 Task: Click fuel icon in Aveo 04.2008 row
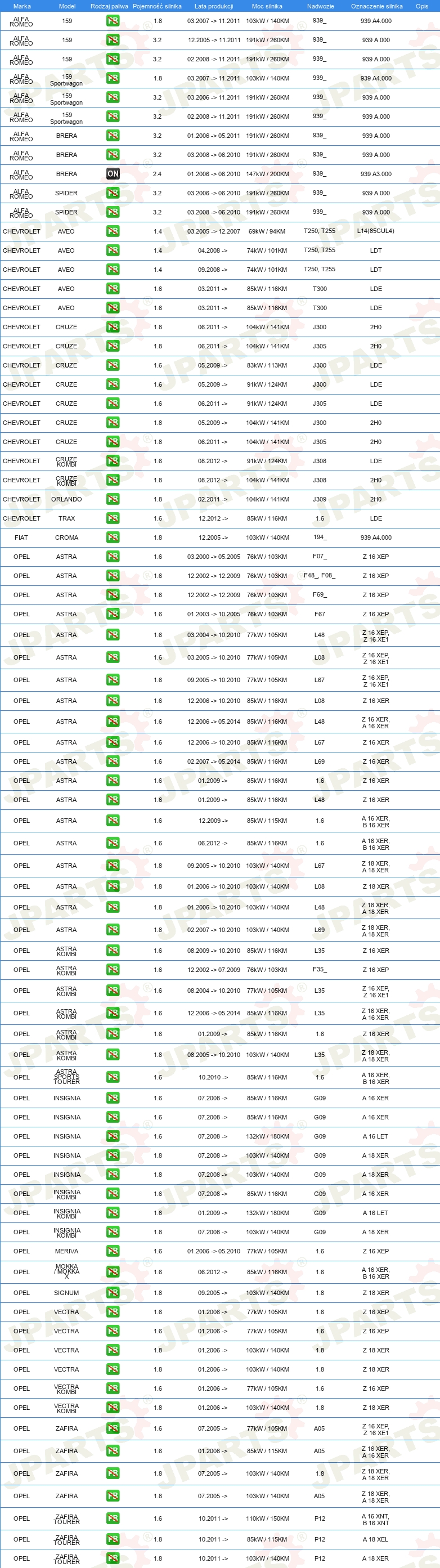pos(113,250)
